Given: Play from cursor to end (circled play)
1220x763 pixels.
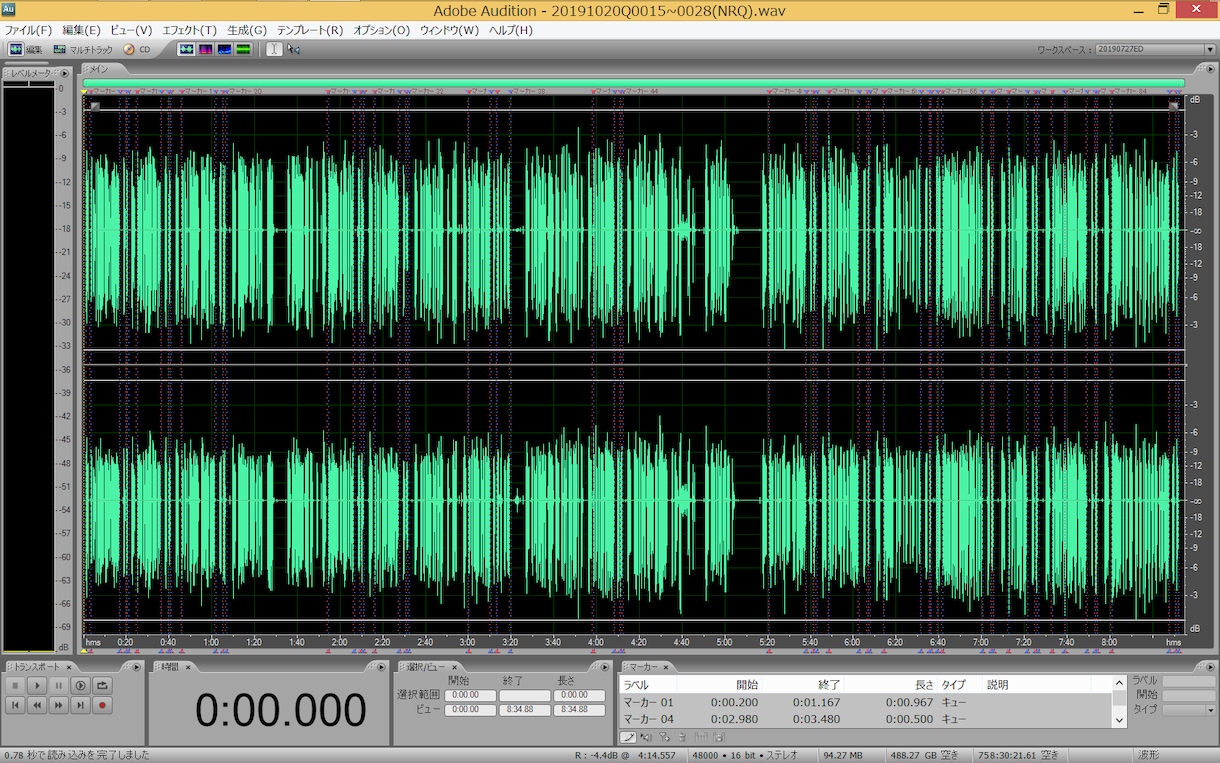Looking at the screenshot, I should [81, 685].
